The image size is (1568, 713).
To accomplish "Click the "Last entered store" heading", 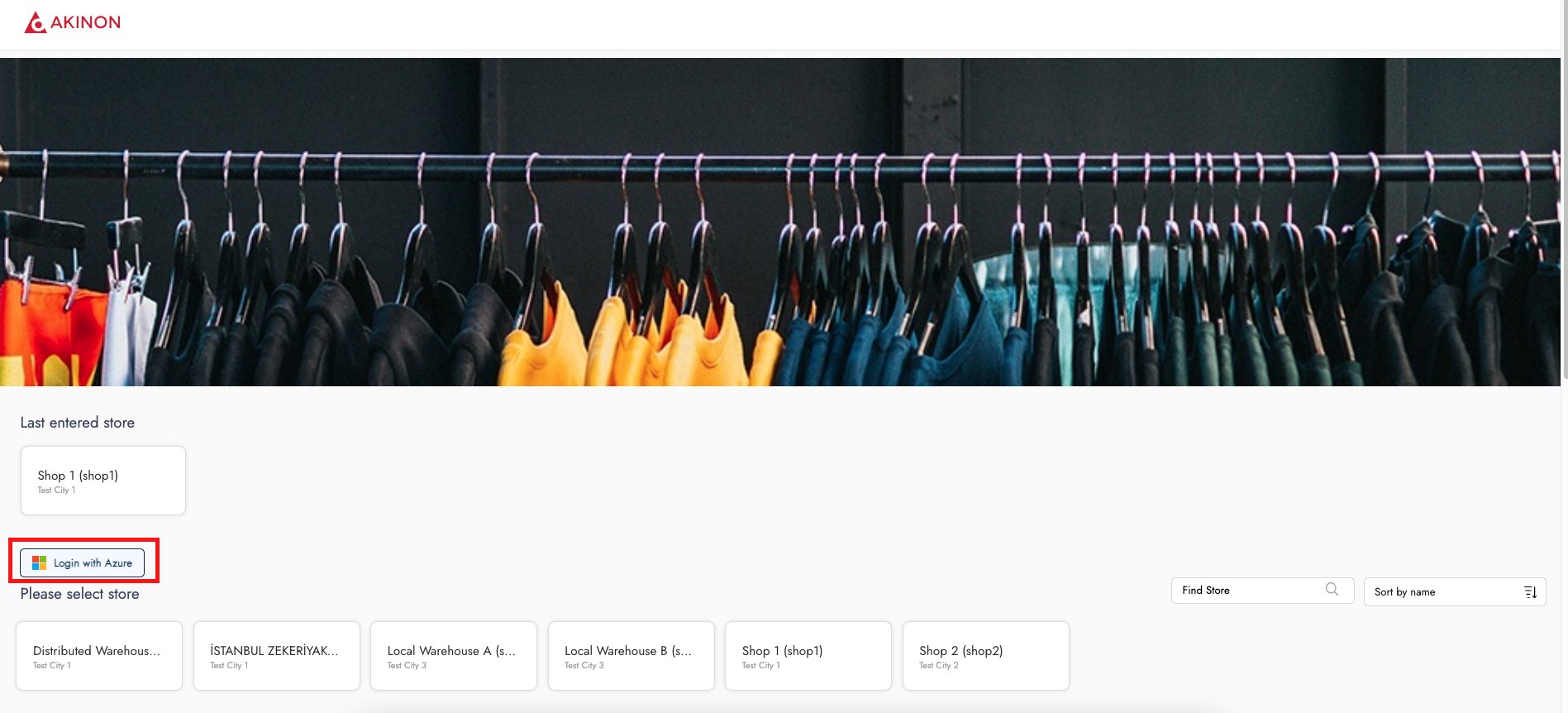I will coord(78,423).
